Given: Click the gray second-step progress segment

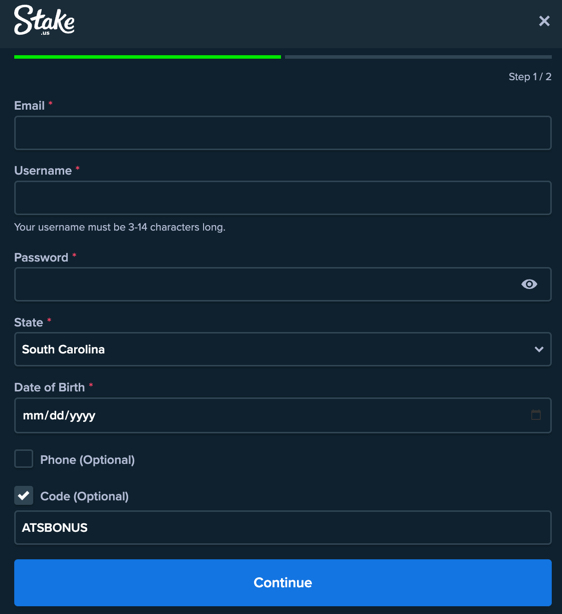Looking at the screenshot, I should tap(418, 57).
